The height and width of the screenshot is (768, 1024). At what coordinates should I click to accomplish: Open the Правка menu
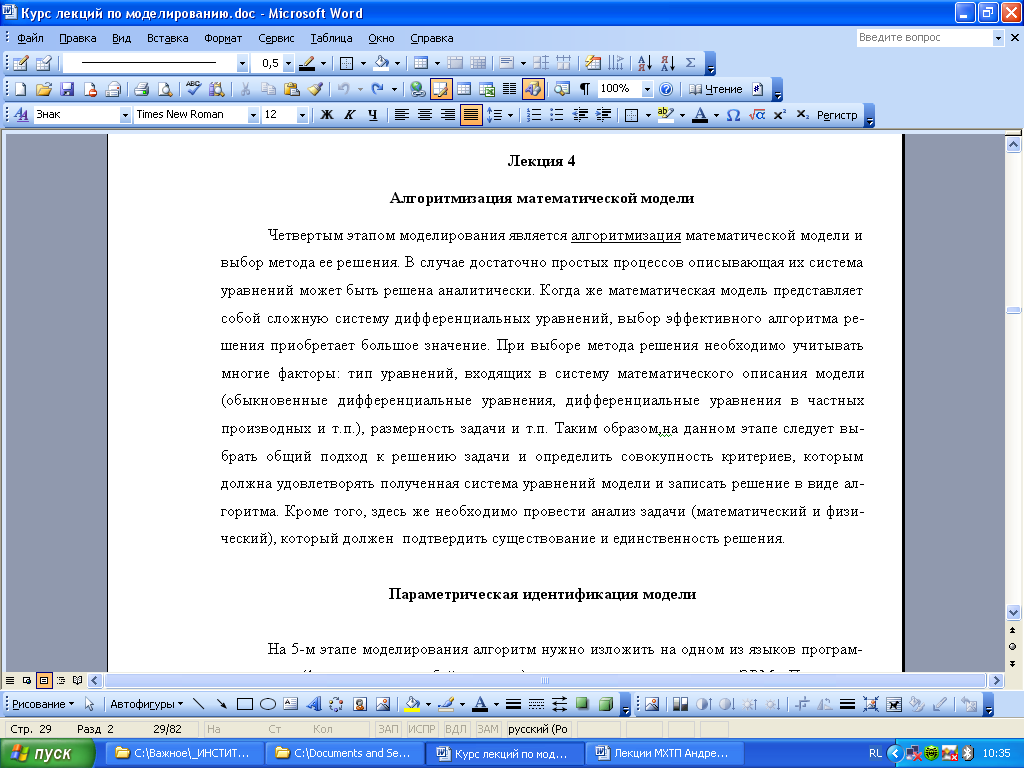(78, 38)
